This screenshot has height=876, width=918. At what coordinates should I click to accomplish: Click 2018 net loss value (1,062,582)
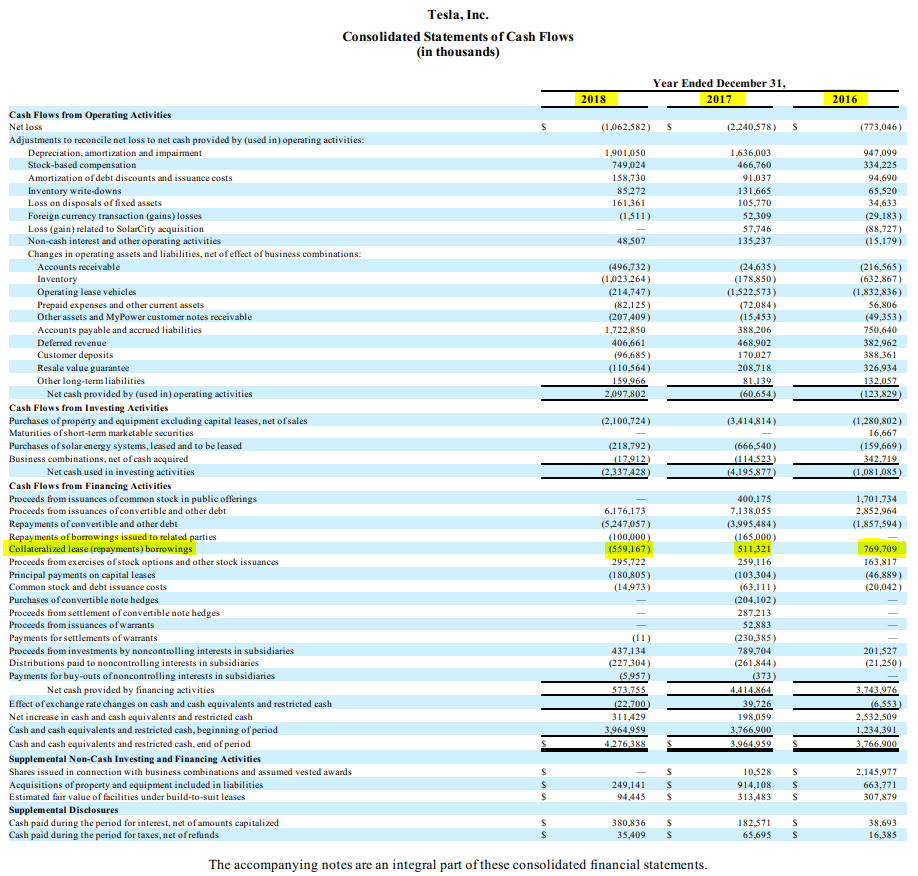(626, 127)
